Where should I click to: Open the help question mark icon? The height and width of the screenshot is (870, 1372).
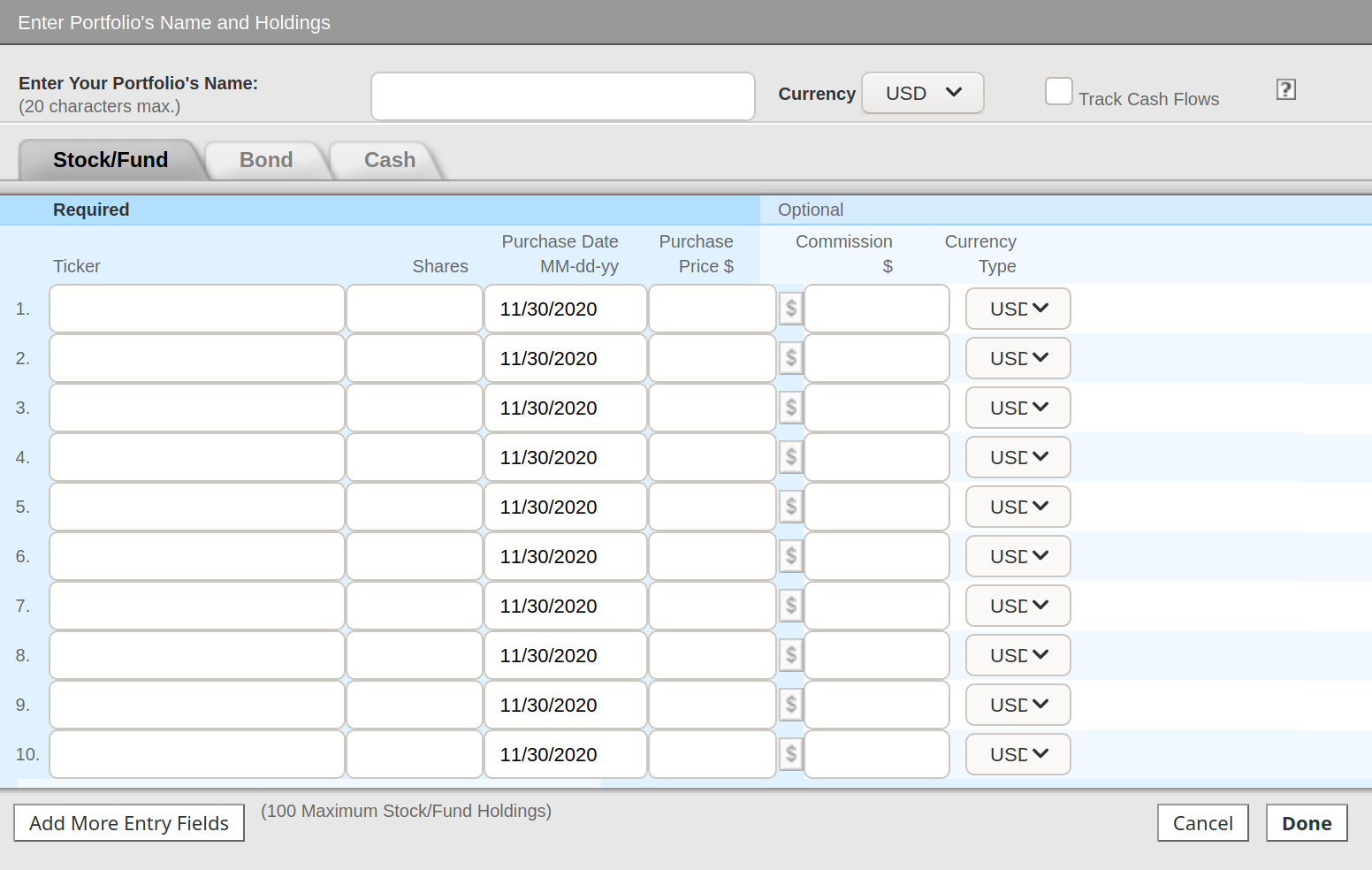pyautogui.click(x=1286, y=89)
